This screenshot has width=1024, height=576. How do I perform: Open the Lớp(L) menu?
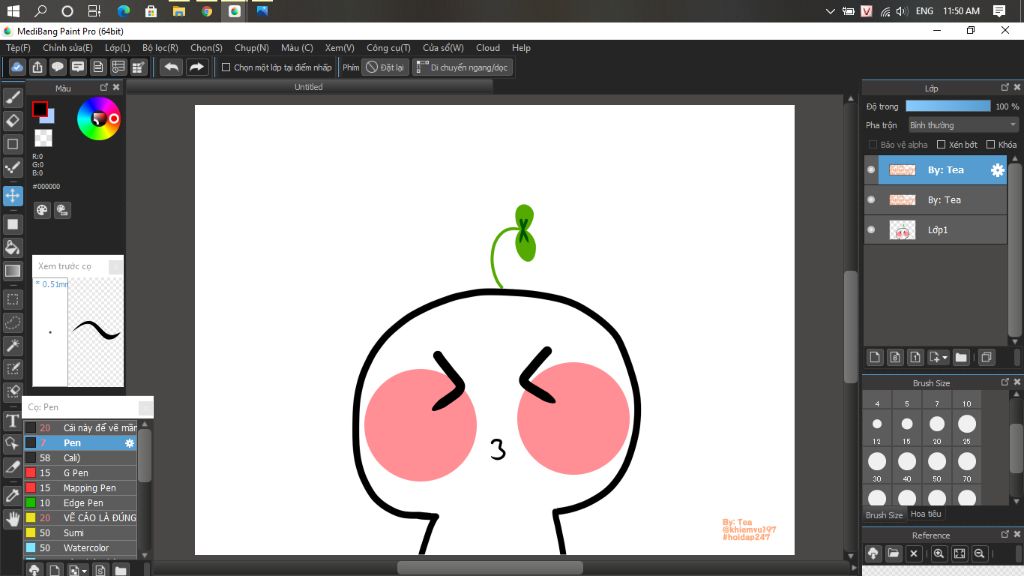[118, 48]
